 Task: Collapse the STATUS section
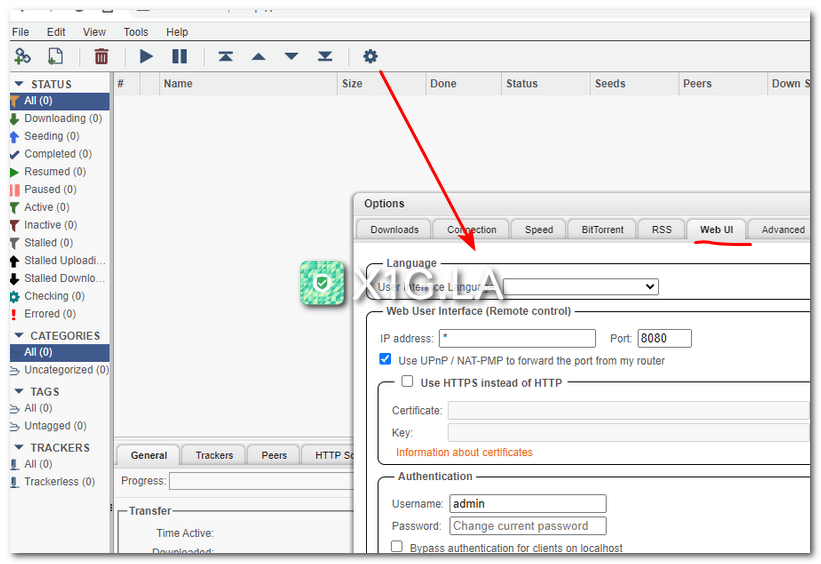(19, 84)
